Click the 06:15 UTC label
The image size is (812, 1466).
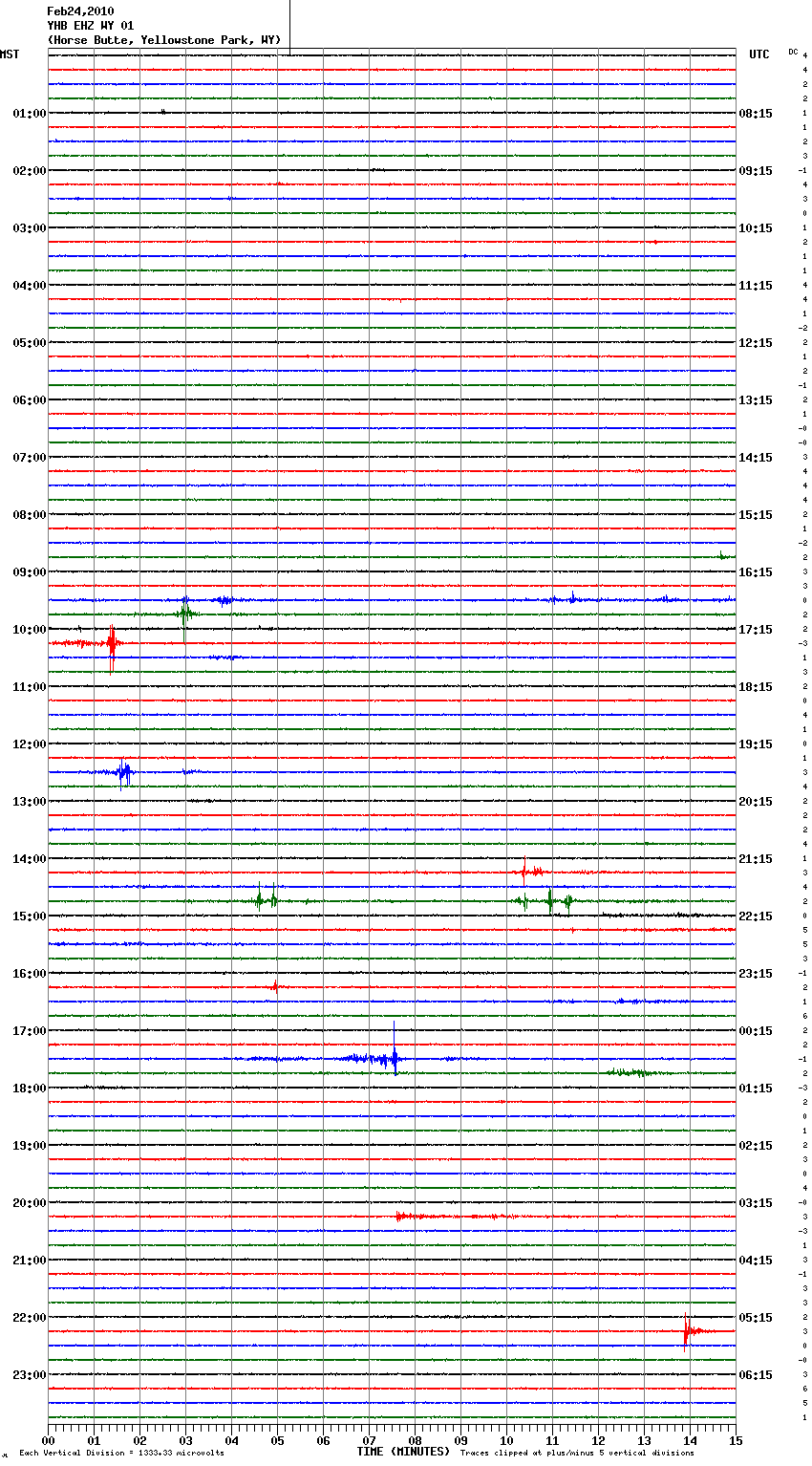[756, 1375]
